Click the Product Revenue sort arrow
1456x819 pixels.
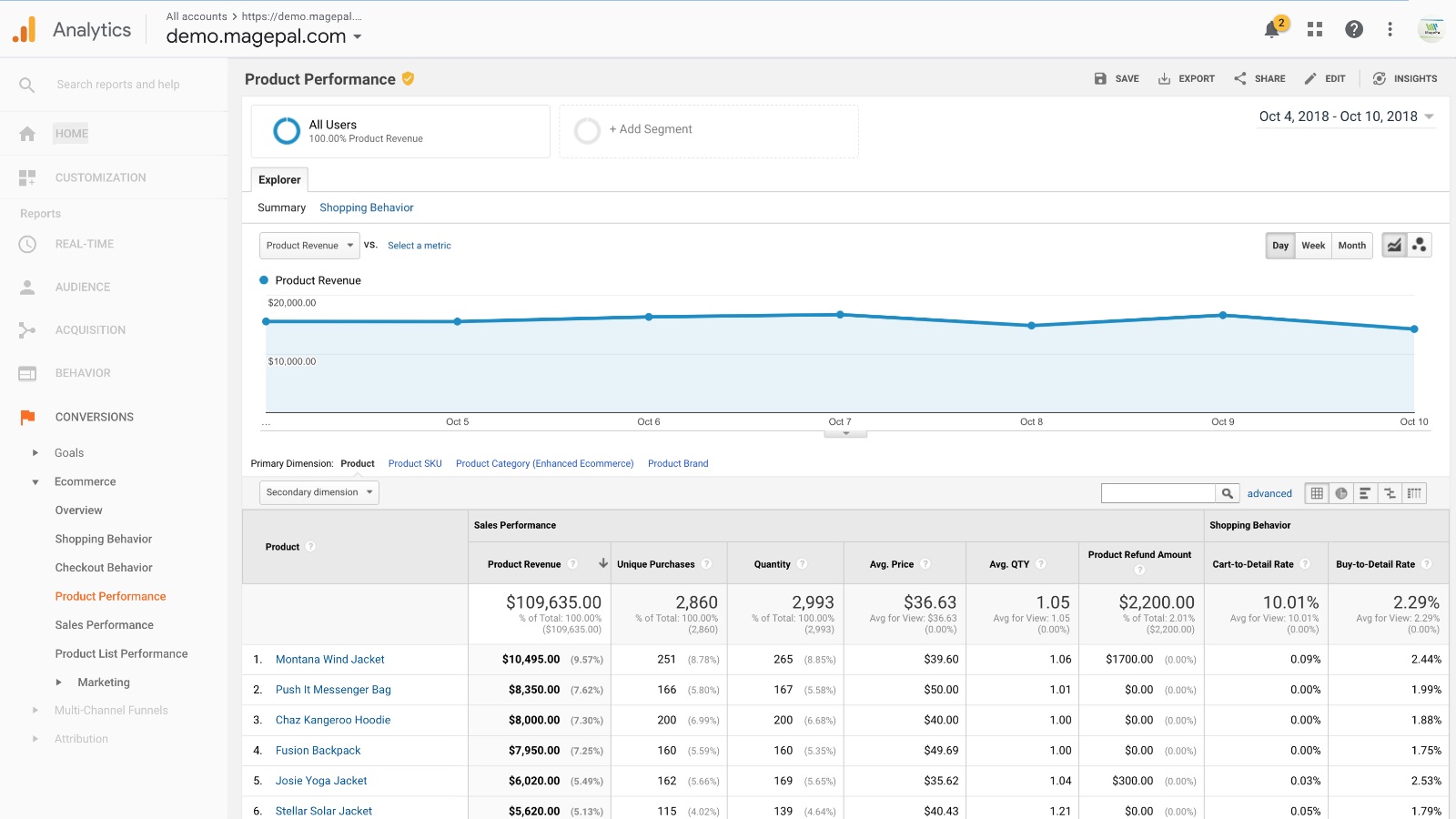[602, 563]
